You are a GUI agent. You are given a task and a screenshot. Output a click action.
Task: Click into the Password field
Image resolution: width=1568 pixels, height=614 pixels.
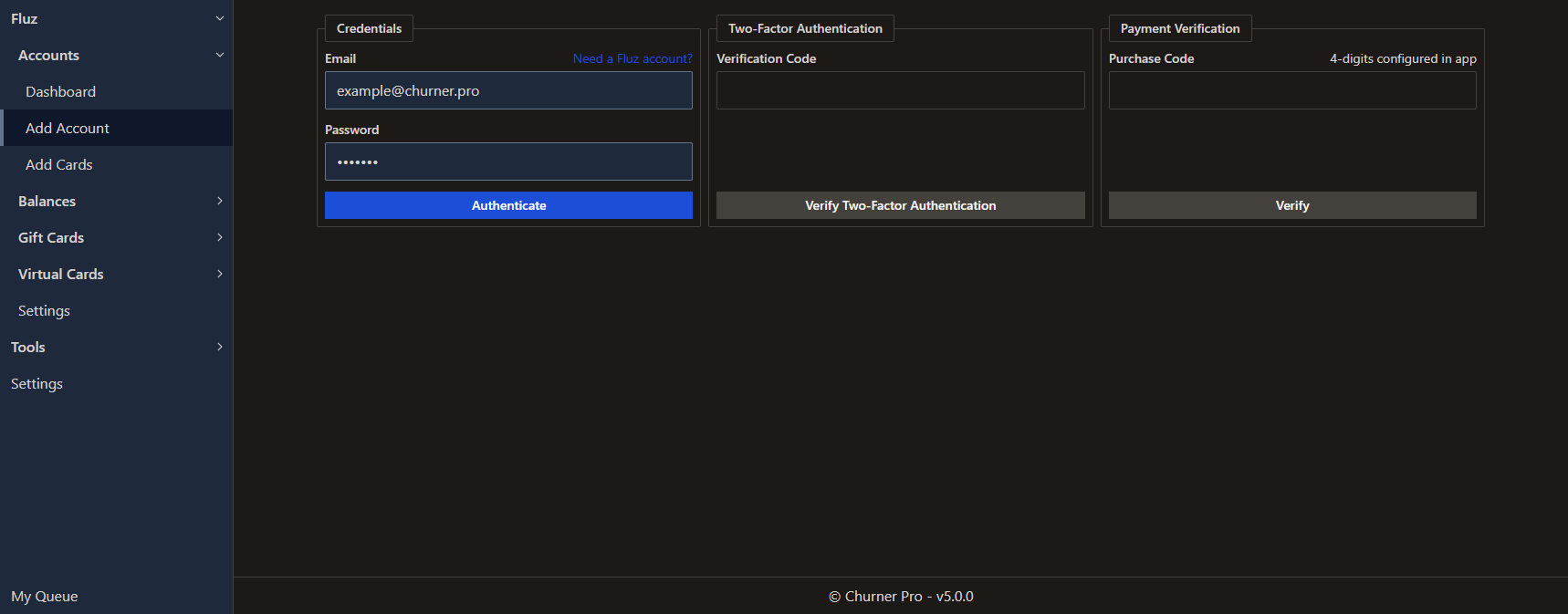(508, 161)
